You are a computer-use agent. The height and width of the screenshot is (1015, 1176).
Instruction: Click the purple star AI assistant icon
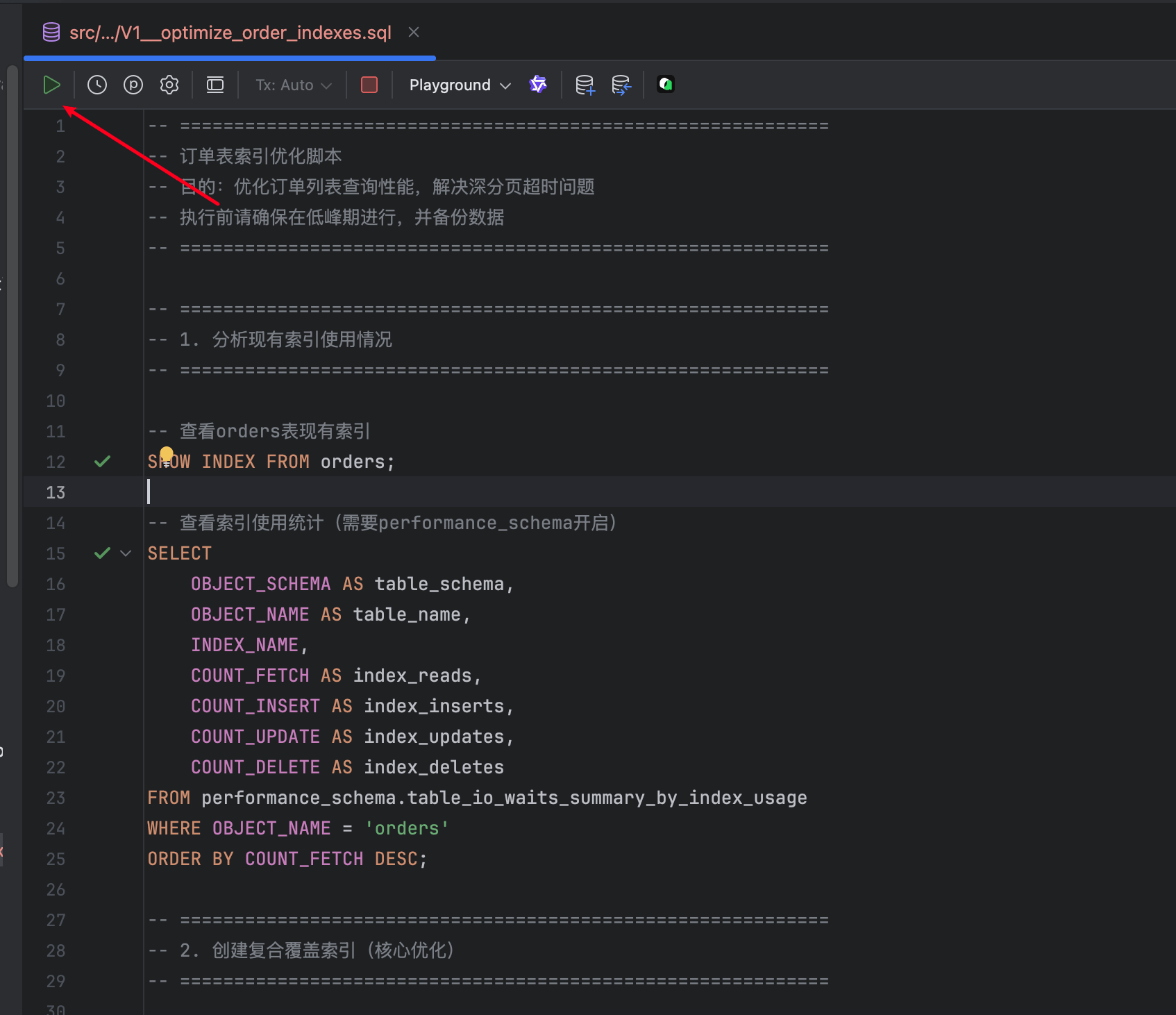coord(538,85)
